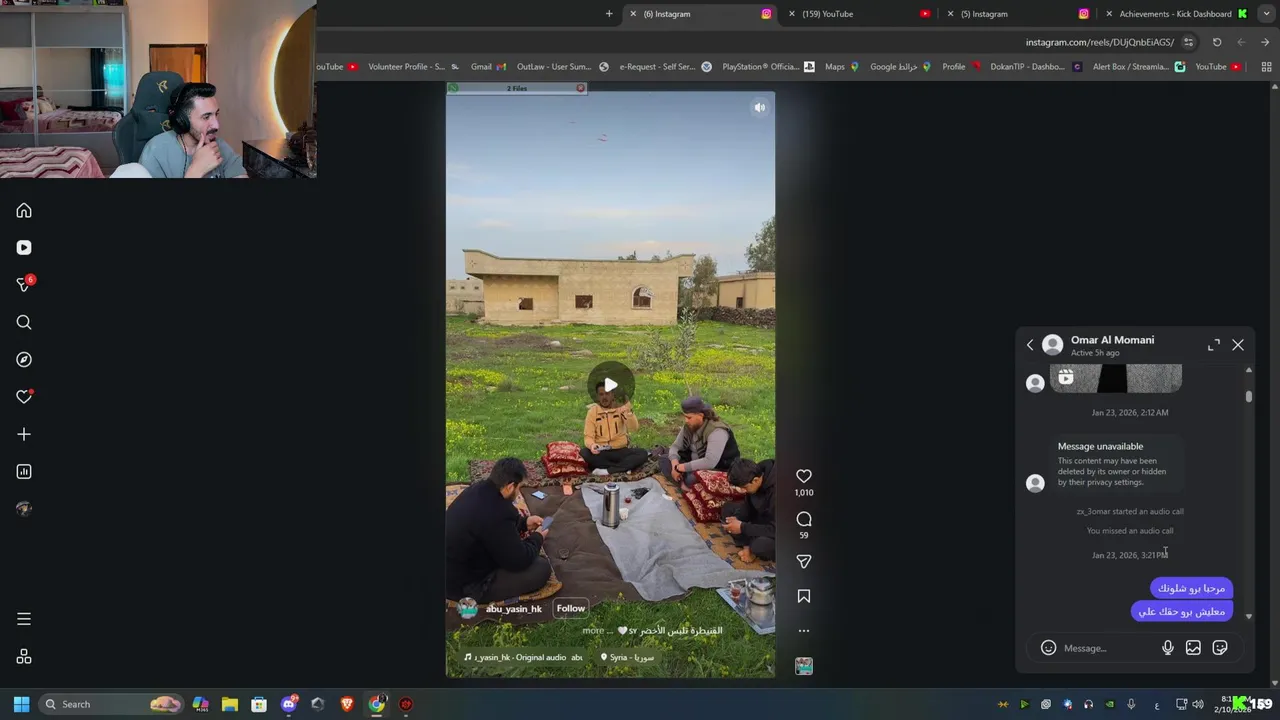Open the Volunteer Profile bookmark

(x=413, y=67)
